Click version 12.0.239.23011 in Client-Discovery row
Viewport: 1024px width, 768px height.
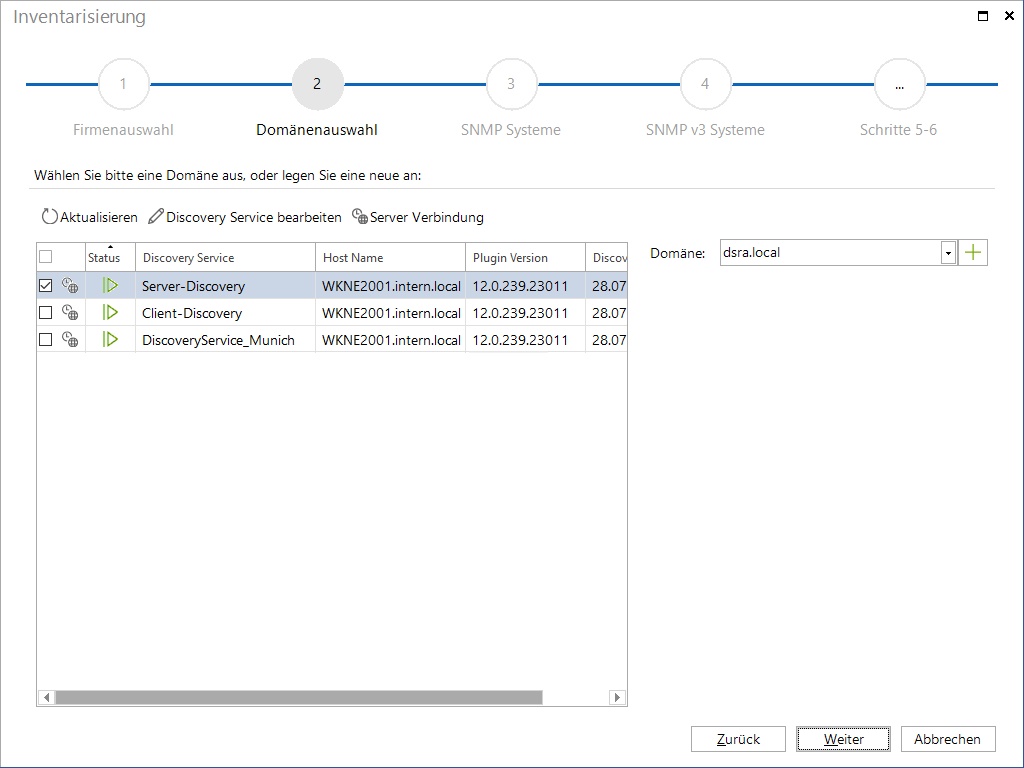coord(520,313)
